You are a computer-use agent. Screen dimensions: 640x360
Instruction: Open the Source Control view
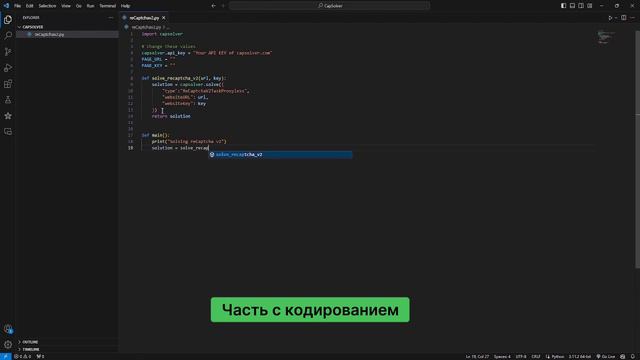[x=8, y=51]
